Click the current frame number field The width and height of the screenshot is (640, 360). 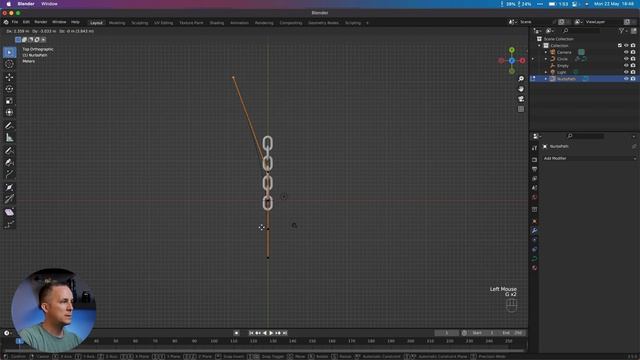[x=447, y=333]
